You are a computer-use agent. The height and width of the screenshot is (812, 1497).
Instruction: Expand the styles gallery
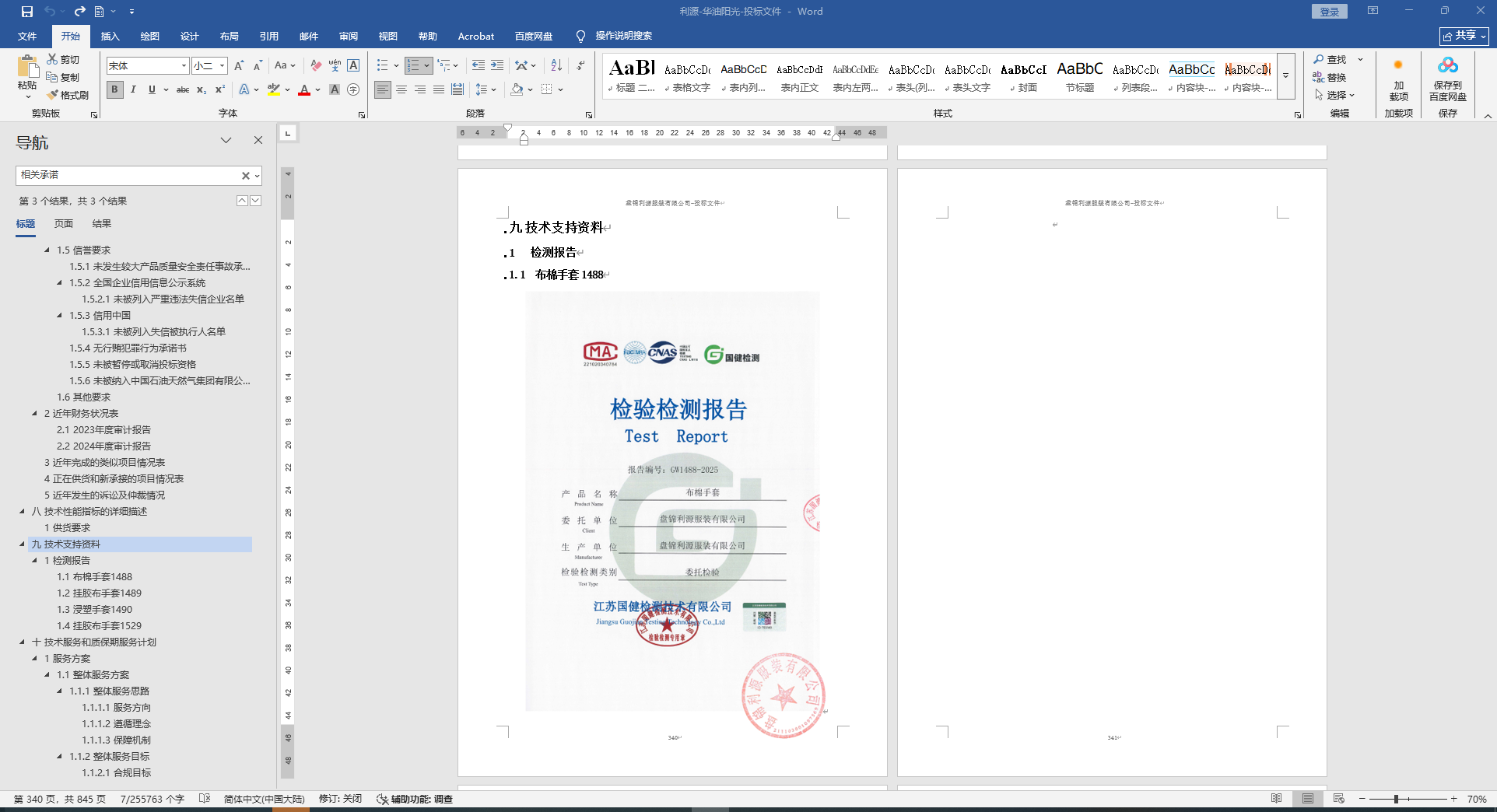[1285, 75]
